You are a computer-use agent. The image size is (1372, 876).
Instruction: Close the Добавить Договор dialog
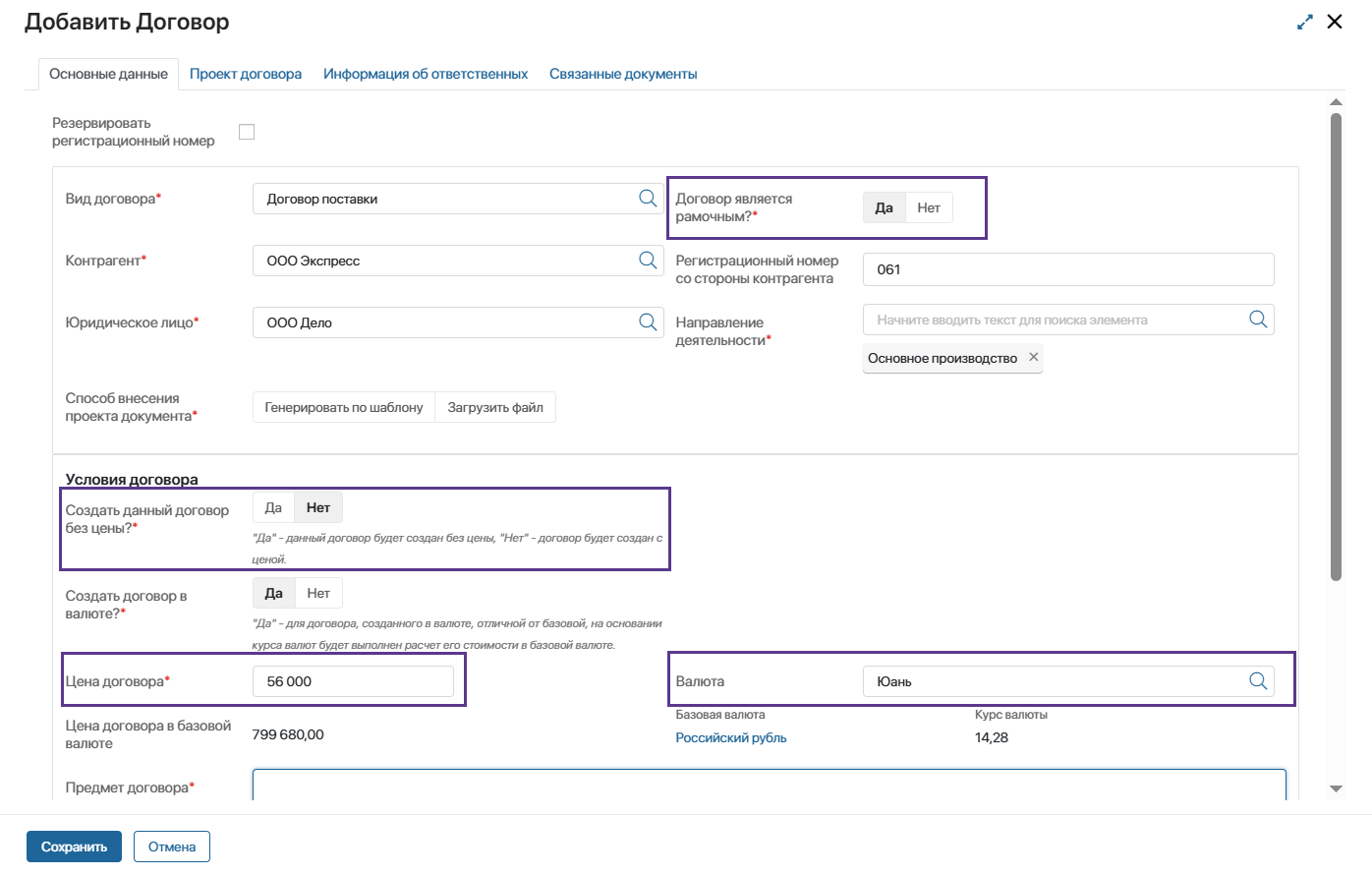pyautogui.click(x=1335, y=22)
